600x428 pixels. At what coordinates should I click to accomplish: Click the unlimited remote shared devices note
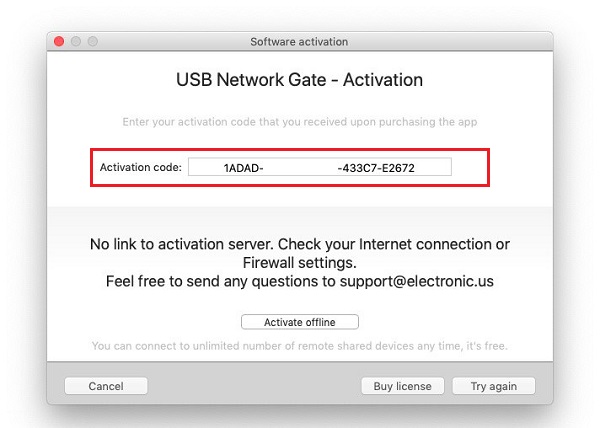pyautogui.click(x=300, y=346)
